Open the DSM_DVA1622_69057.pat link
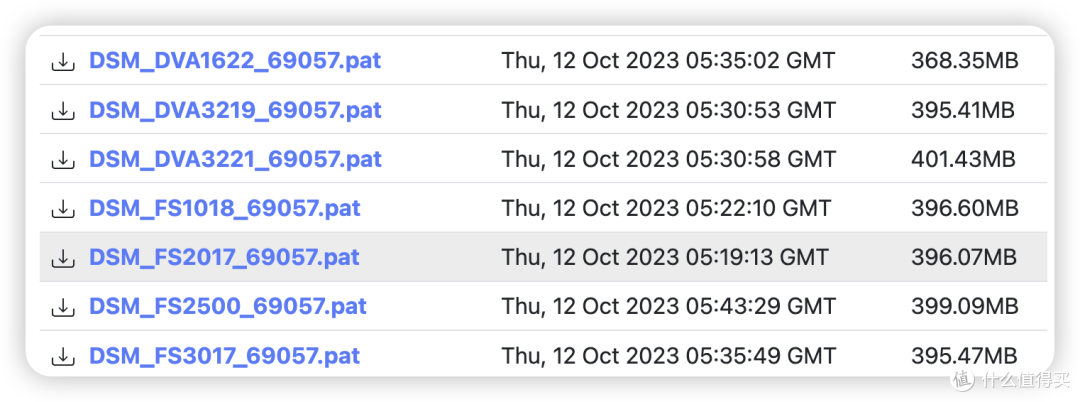The image size is (1080, 402). coord(235,61)
